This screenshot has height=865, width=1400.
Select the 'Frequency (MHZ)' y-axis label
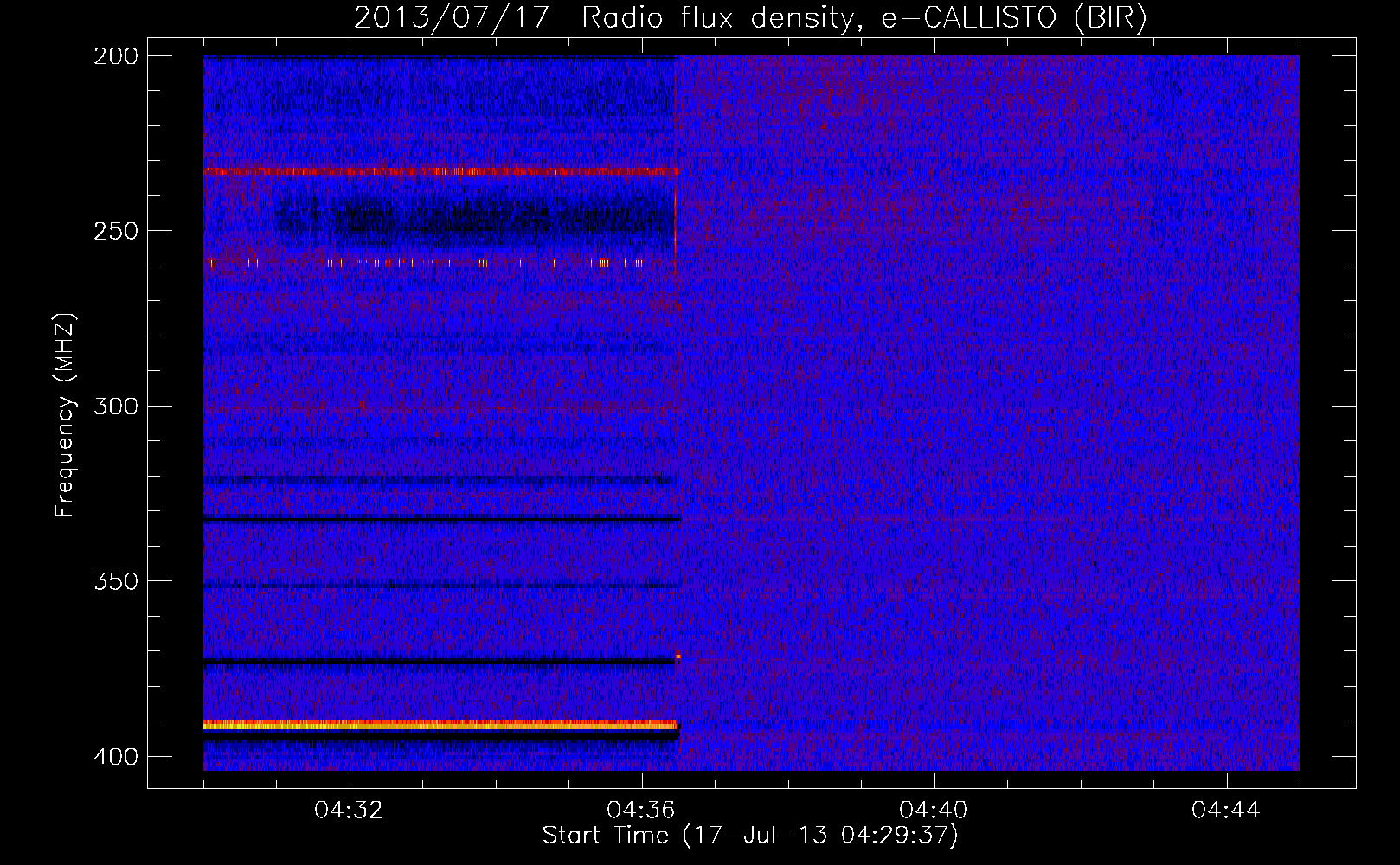[65, 414]
